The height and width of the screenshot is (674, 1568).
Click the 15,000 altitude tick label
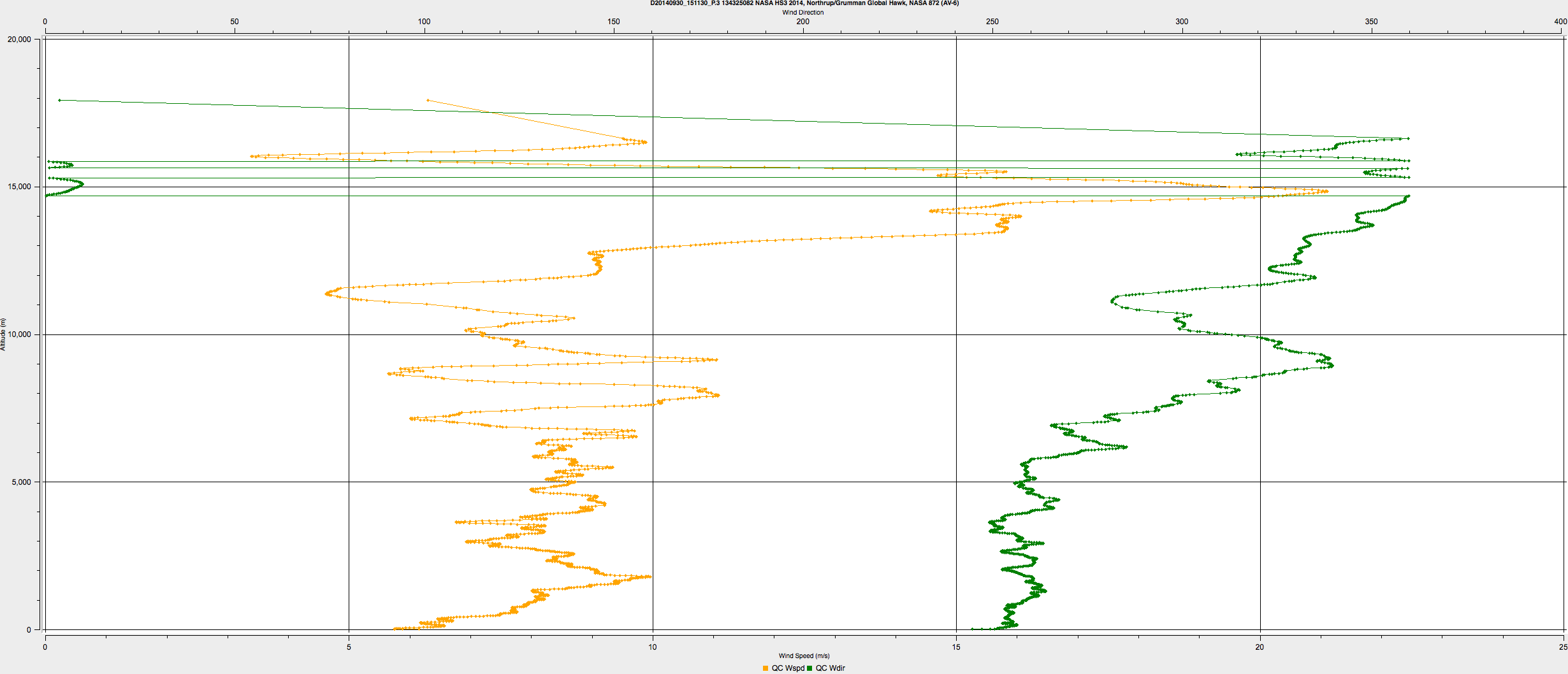[x=19, y=187]
